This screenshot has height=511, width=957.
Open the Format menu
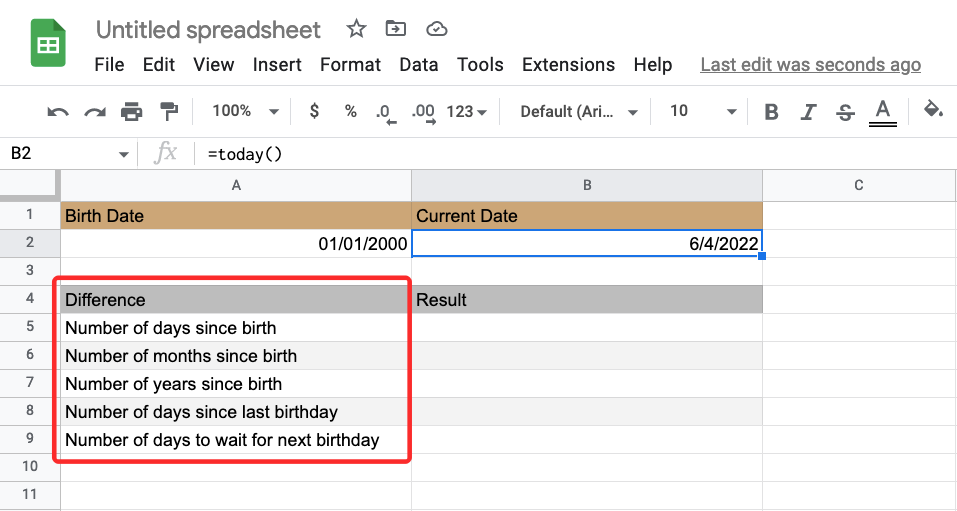pyautogui.click(x=350, y=65)
